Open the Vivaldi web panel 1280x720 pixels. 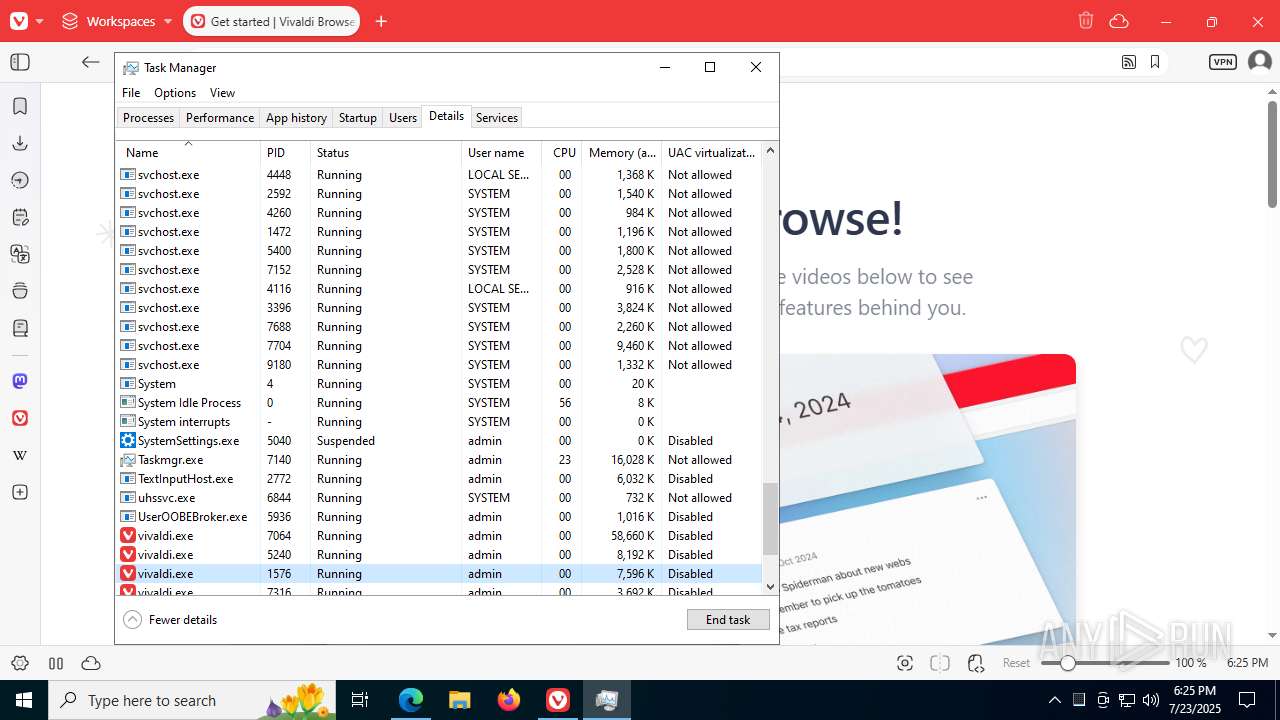(x=20, y=418)
